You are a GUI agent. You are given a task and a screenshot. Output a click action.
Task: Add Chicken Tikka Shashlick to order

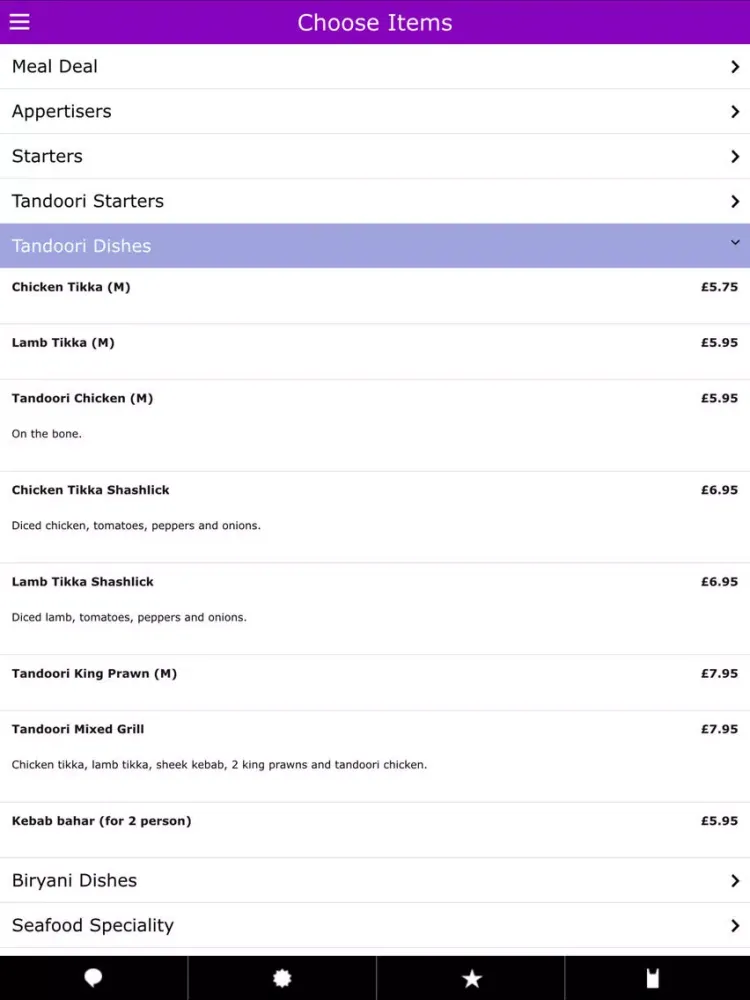(x=375, y=517)
